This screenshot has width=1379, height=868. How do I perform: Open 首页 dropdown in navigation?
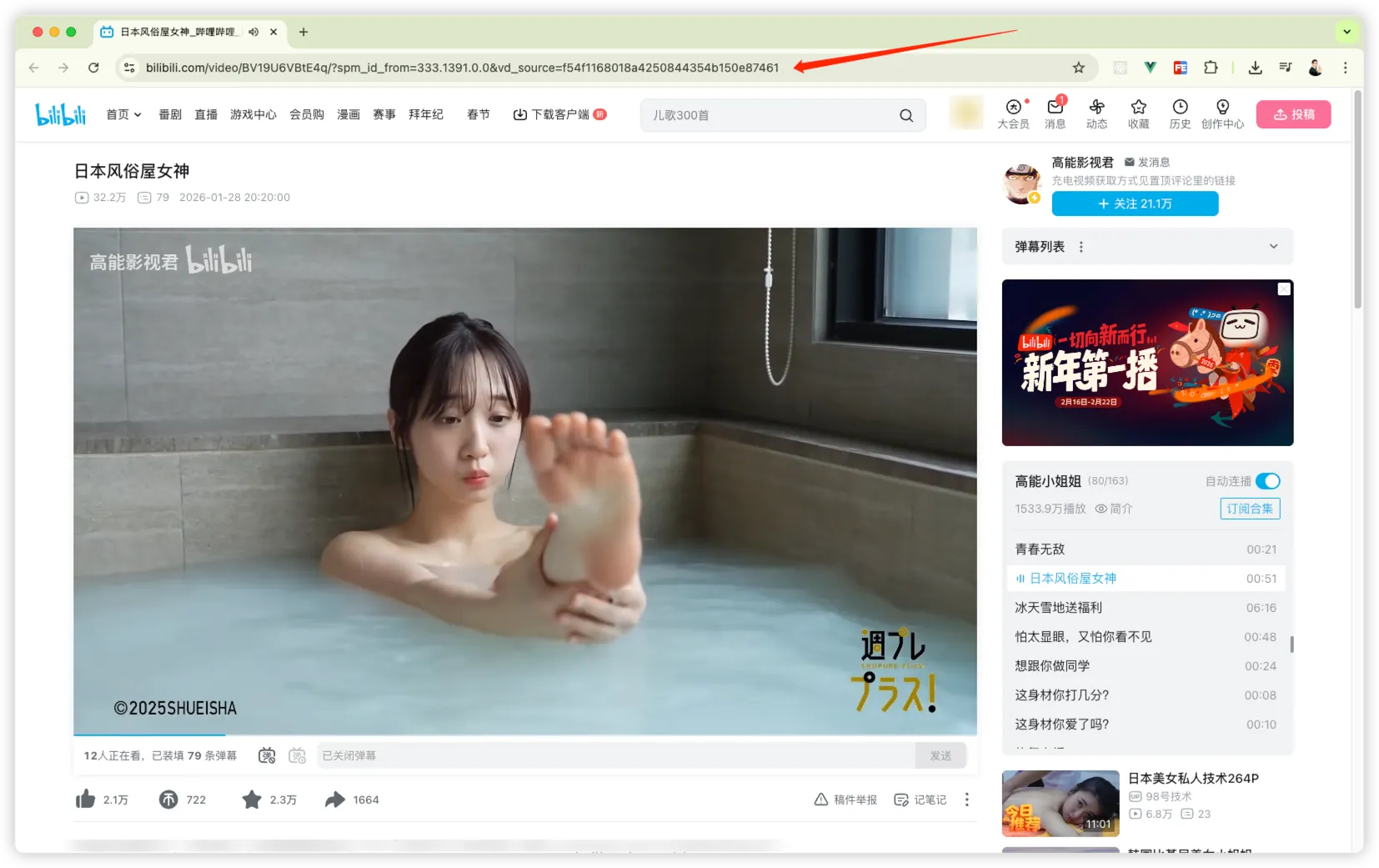click(x=123, y=114)
